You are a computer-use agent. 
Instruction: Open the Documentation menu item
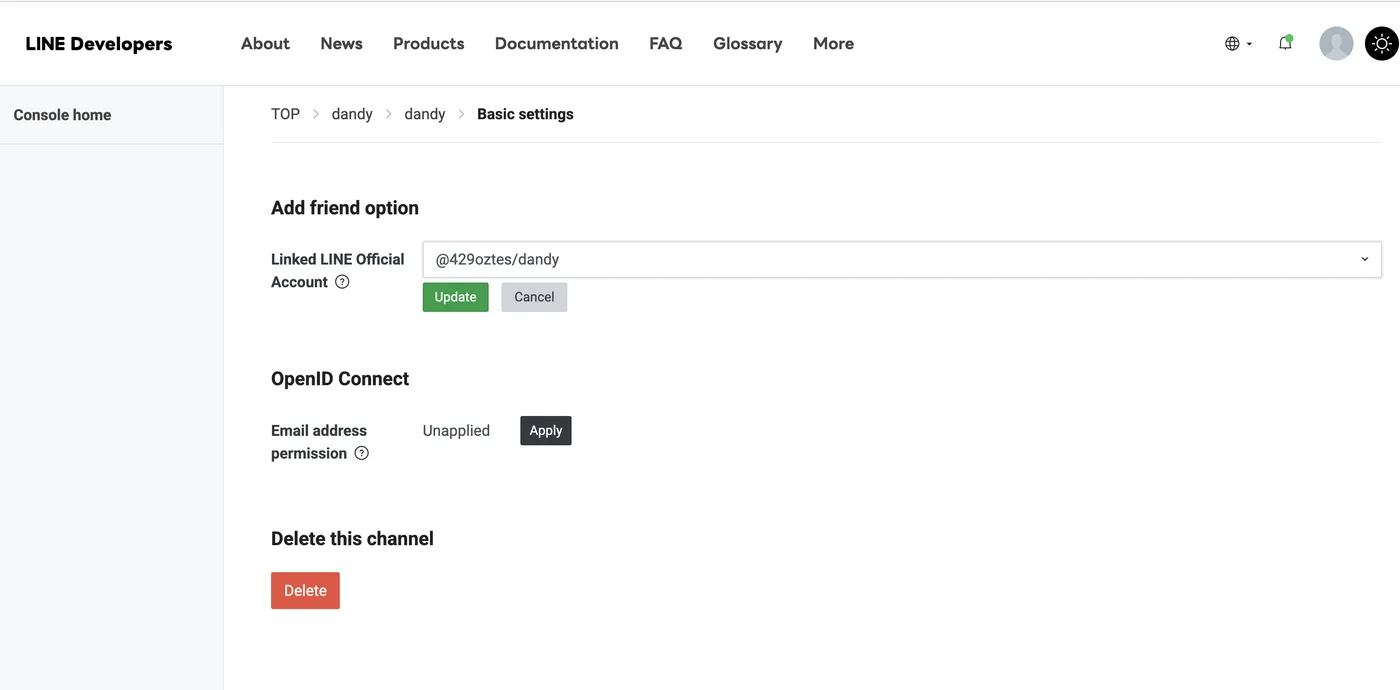(x=557, y=44)
